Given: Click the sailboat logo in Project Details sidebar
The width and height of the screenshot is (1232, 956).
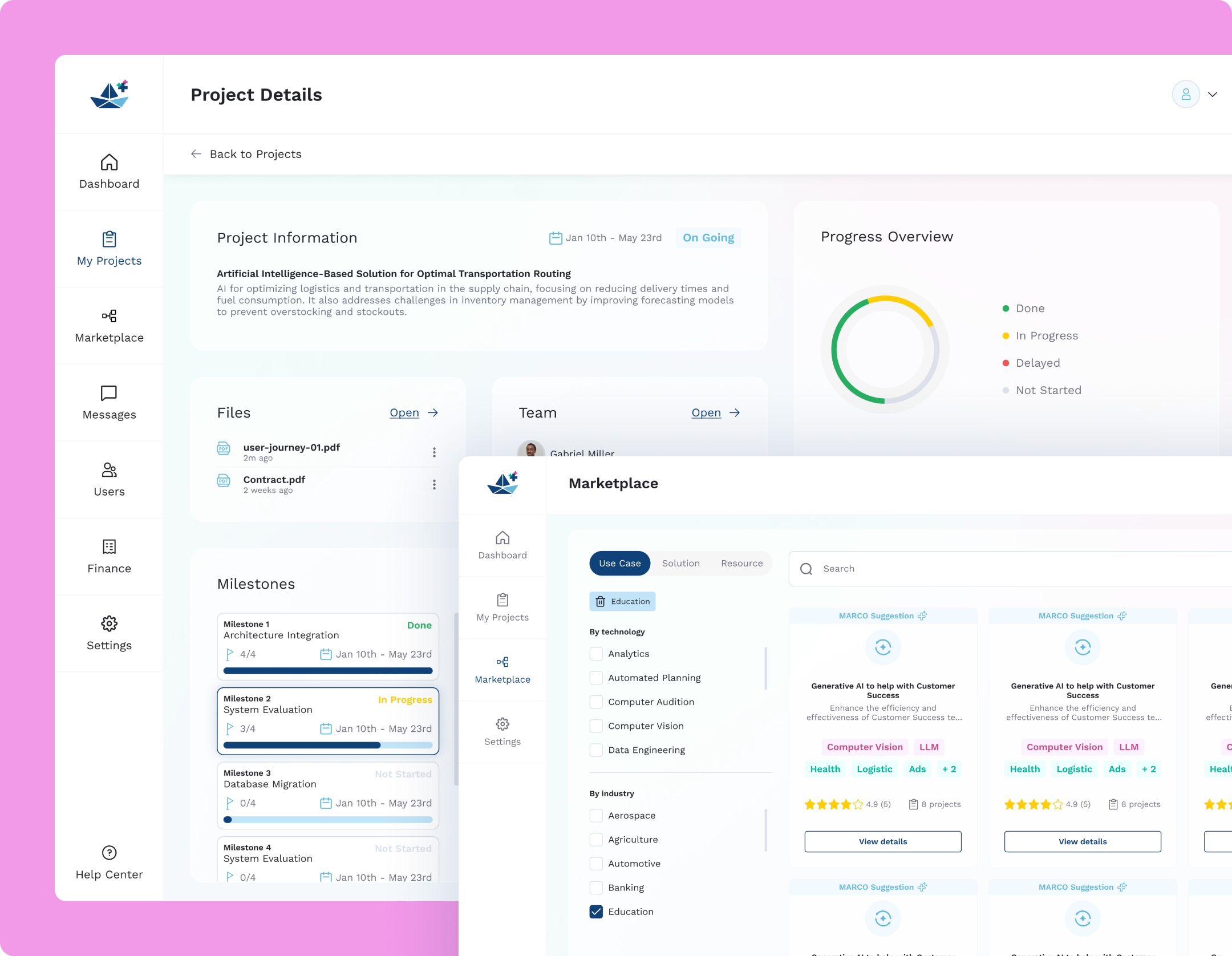Looking at the screenshot, I should click(x=109, y=94).
